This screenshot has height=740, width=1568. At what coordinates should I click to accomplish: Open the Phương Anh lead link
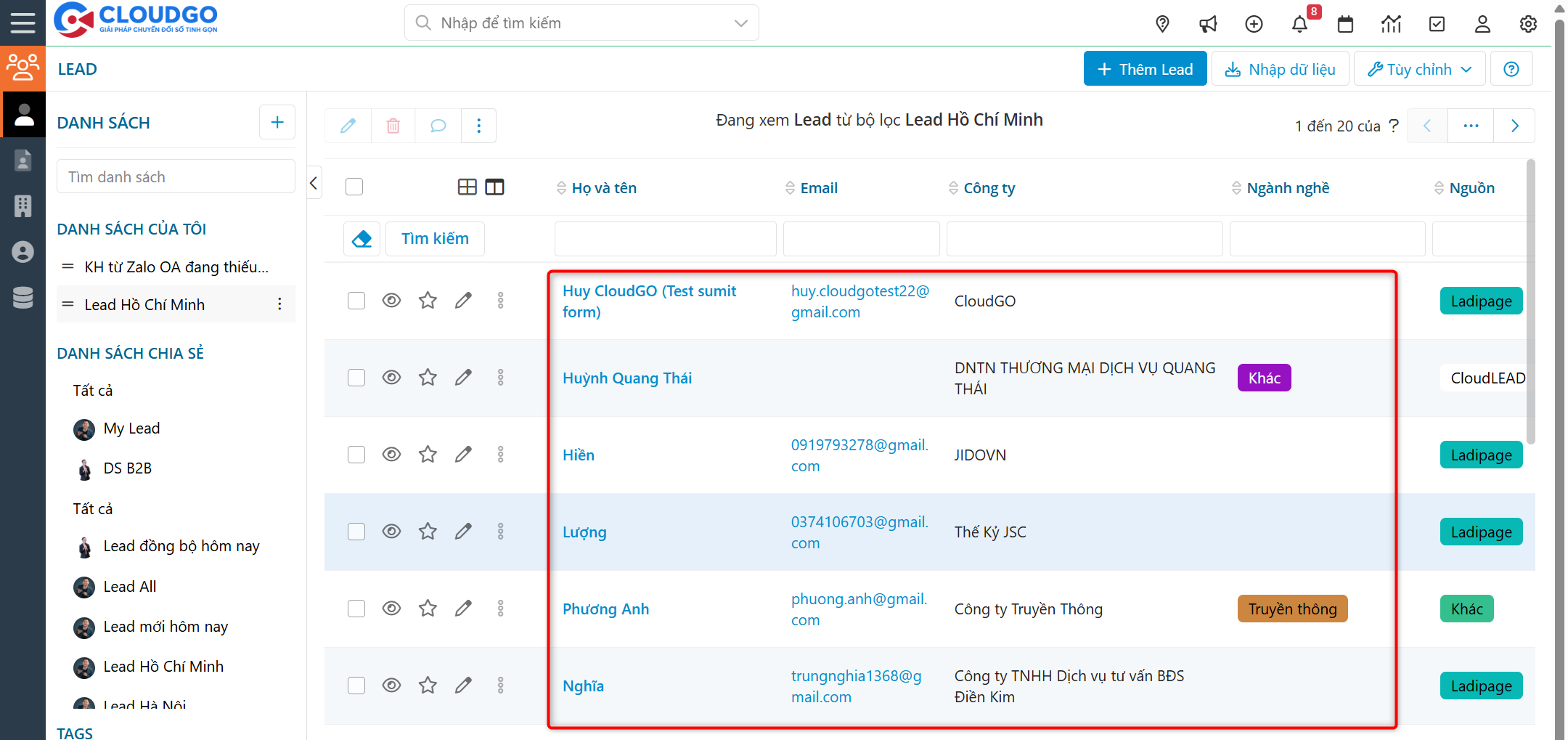pos(605,609)
